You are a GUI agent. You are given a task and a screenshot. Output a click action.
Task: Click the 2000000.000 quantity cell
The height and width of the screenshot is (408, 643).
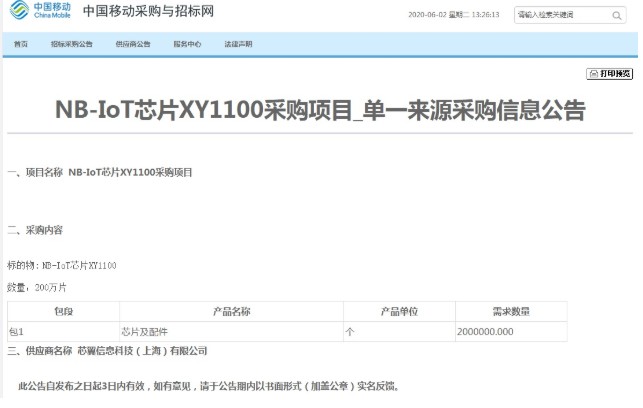(485, 331)
